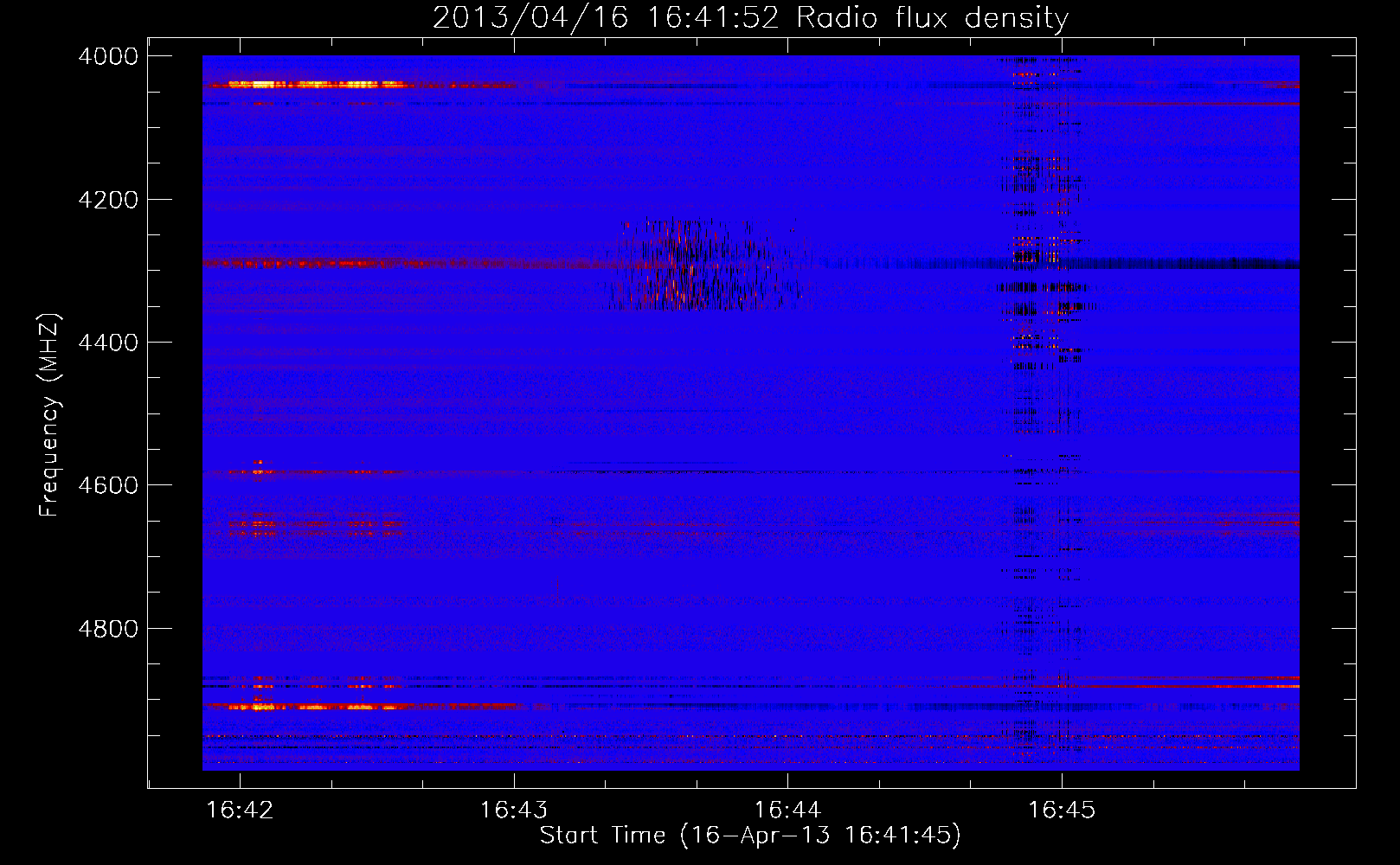
Task: Click the 4600 frequency tick label
Action: point(108,485)
